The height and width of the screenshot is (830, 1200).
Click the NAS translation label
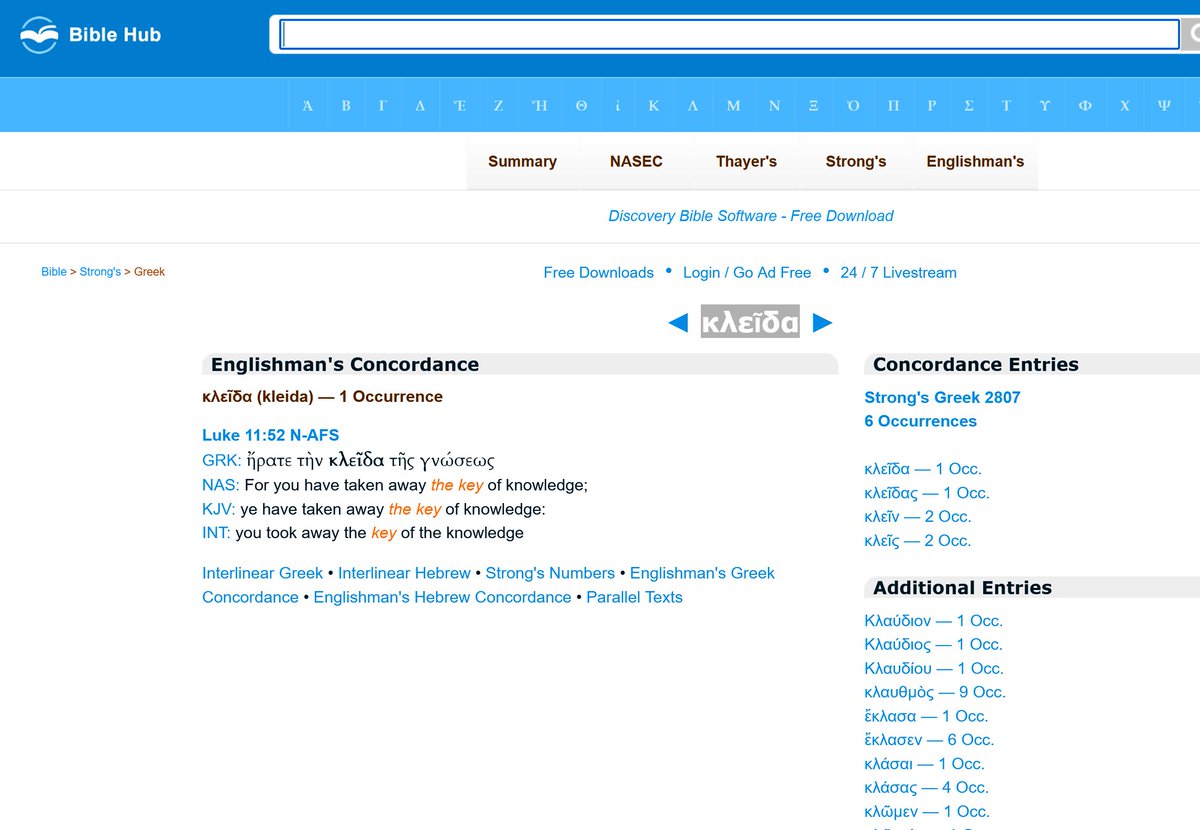tap(221, 485)
